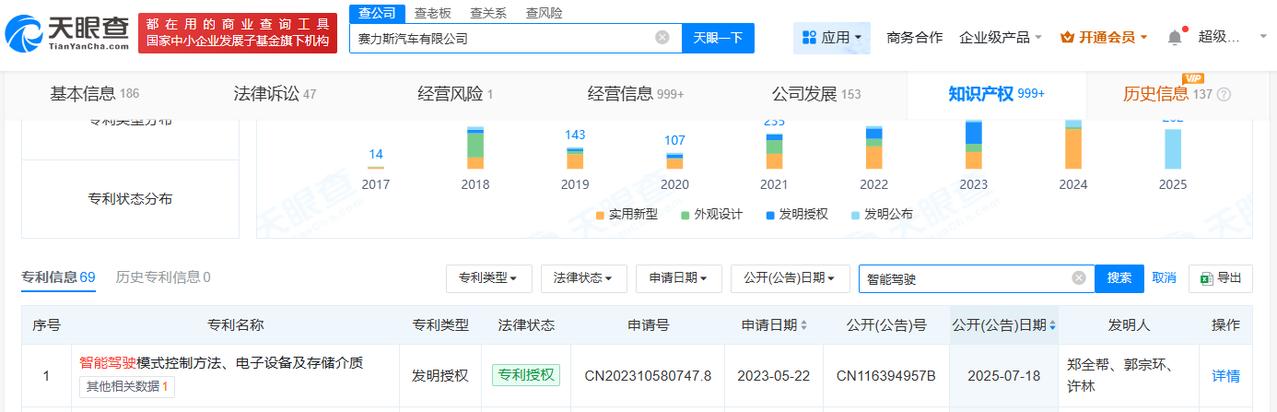
Task: Open the 公开(公告)日期 filter dropdown
Action: [x=790, y=278]
